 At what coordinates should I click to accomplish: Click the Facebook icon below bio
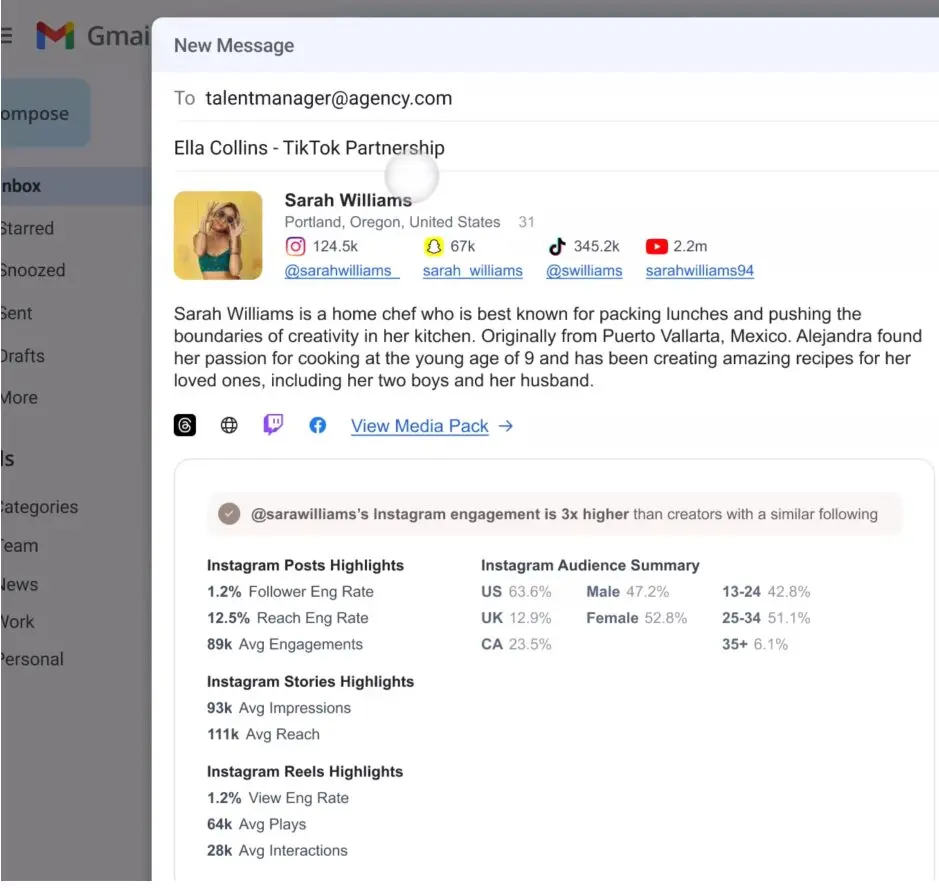[x=317, y=426]
